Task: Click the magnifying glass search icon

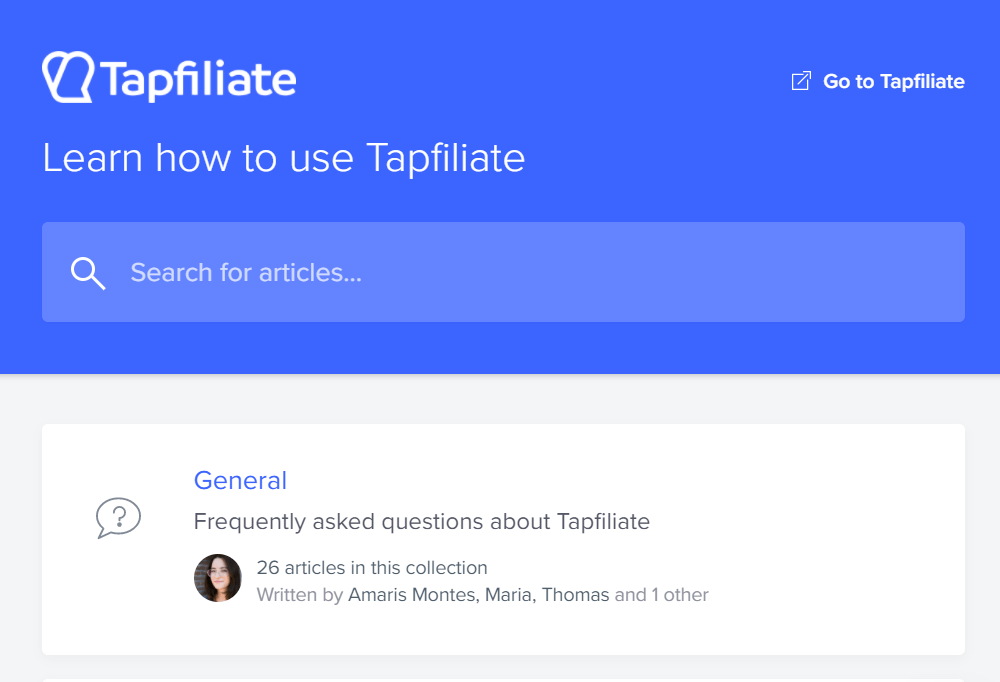Action: pos(88,273)
